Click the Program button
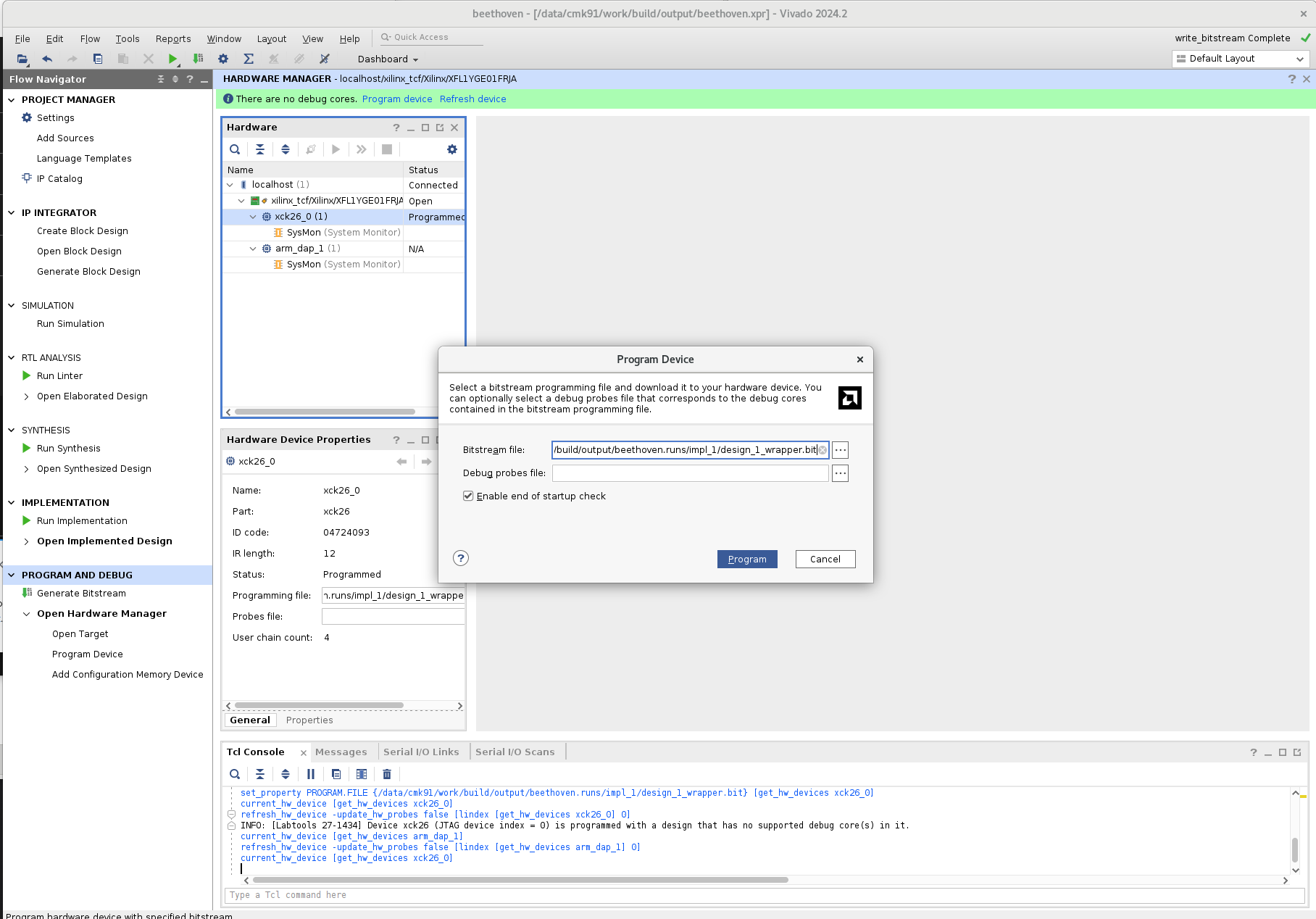This screenshot has height=919, width=1316. click(747, 560)
